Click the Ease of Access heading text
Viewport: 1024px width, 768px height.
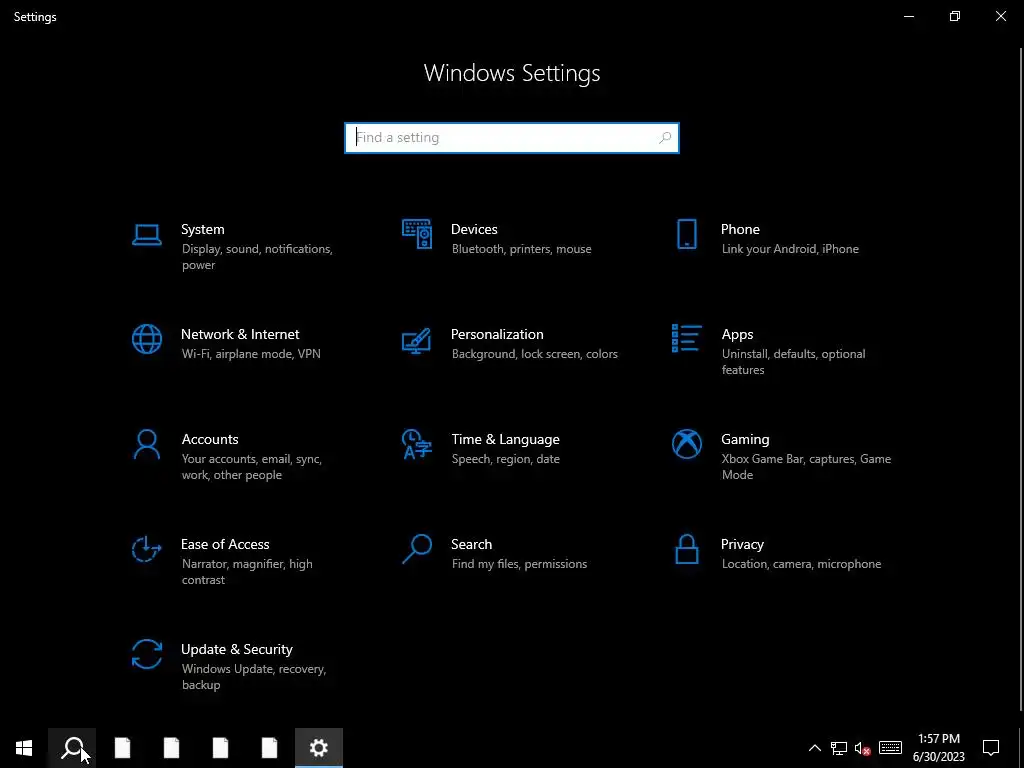225,545
